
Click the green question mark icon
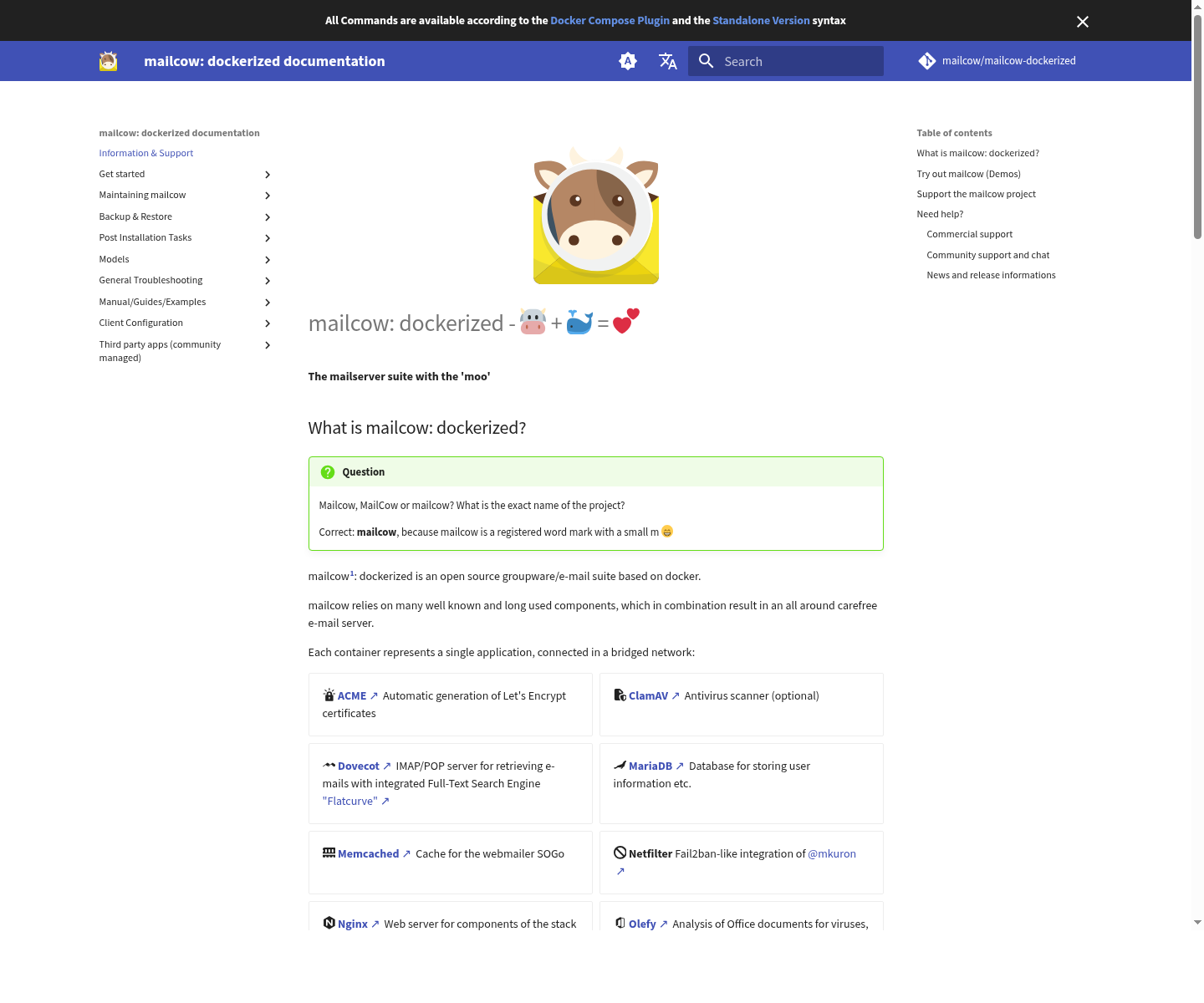tap(328, 472)
